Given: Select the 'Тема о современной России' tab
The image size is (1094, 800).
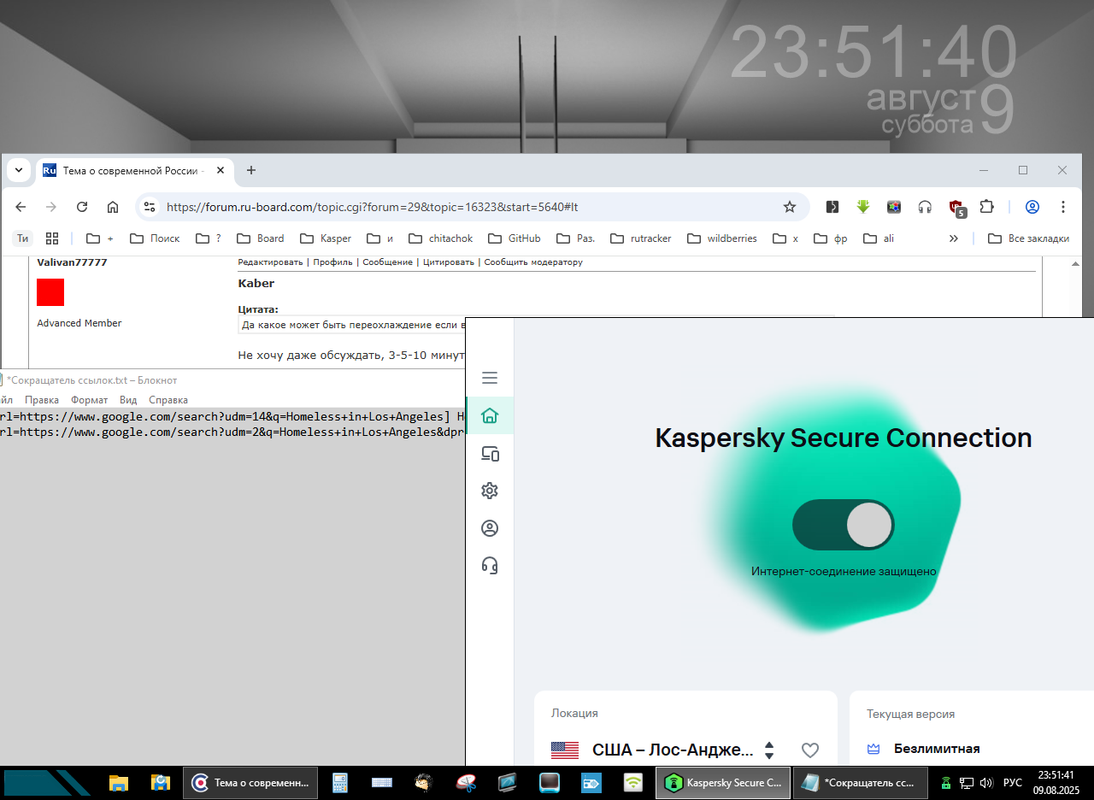Looking at the screenshot, I should click(134, 171).
